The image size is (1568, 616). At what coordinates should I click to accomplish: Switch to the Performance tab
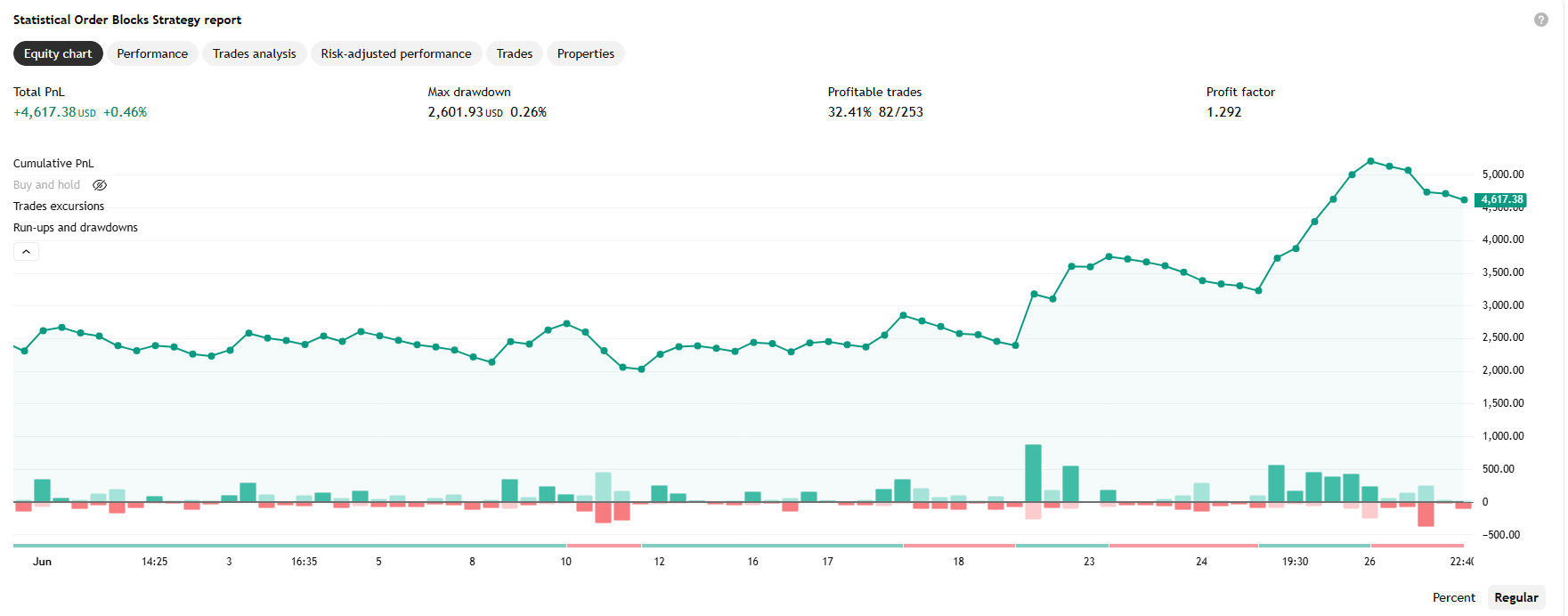tap(152, 53)
